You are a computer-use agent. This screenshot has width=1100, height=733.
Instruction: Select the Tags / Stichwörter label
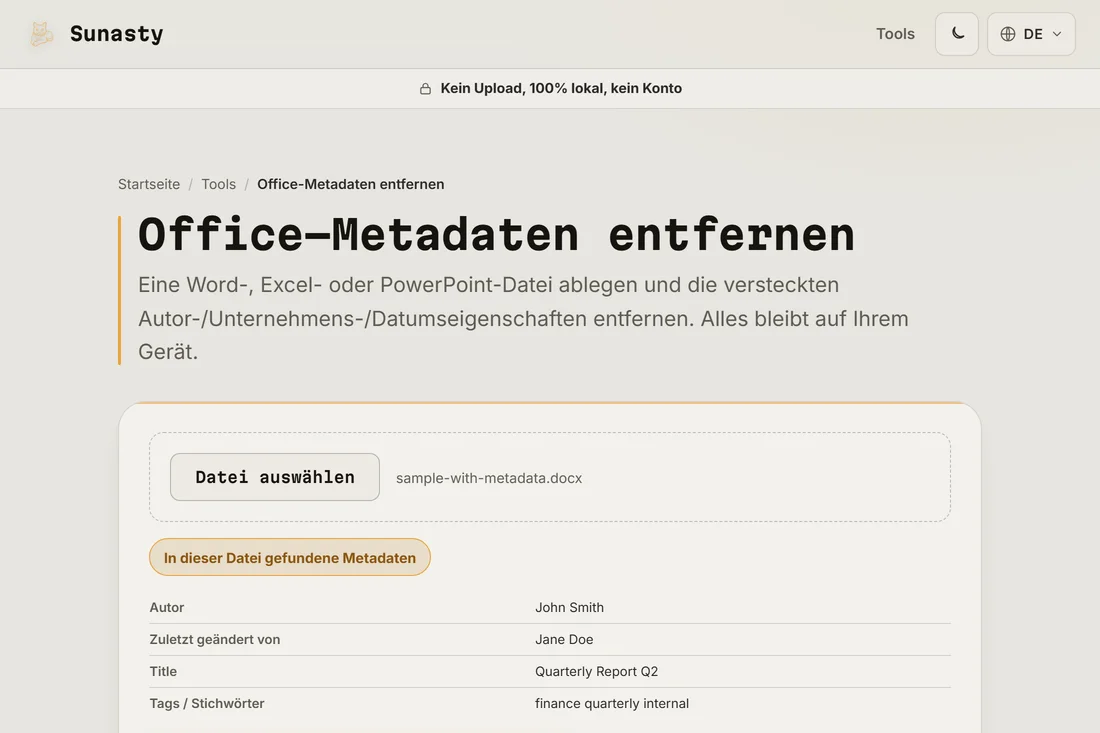point(207,704)
